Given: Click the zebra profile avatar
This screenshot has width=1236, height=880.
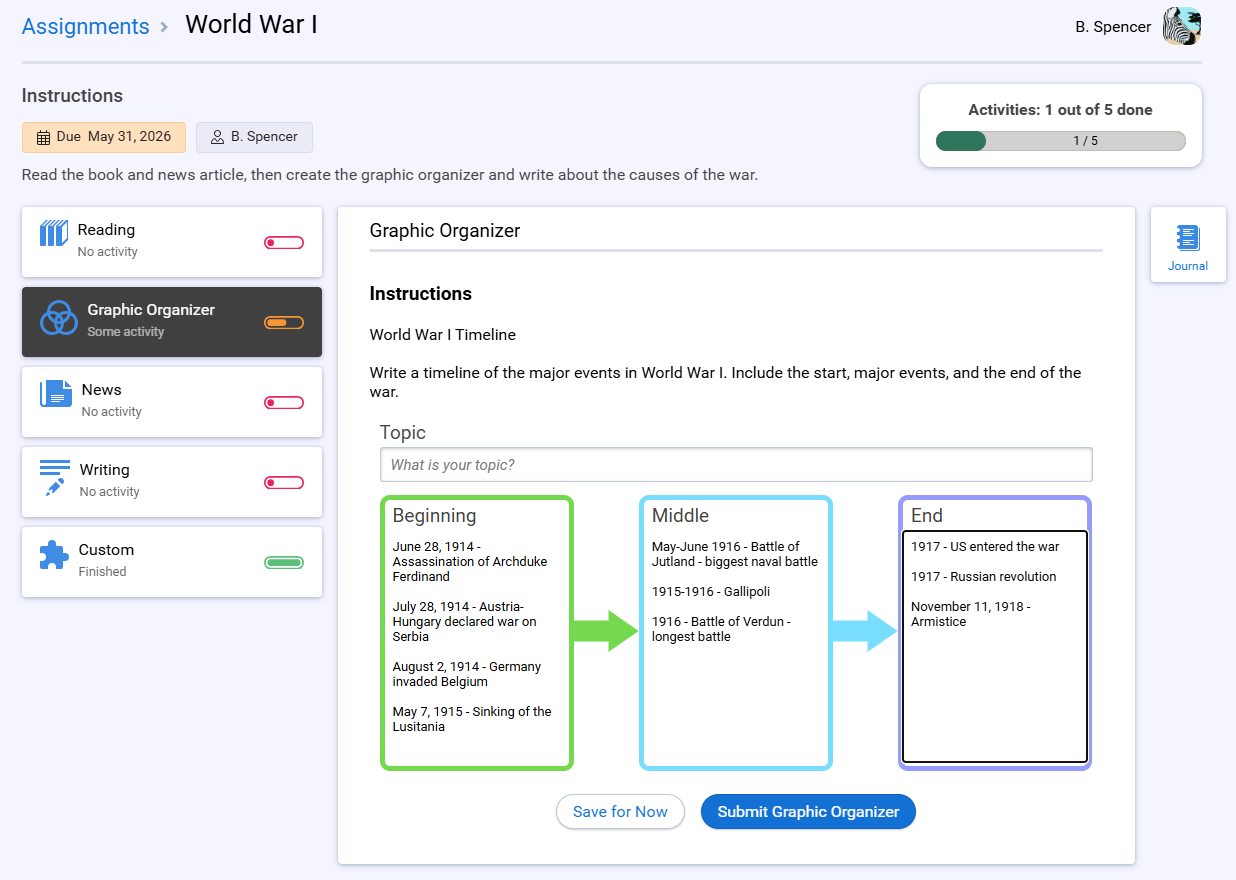Looking at the screenshot, I should 1181,27.
